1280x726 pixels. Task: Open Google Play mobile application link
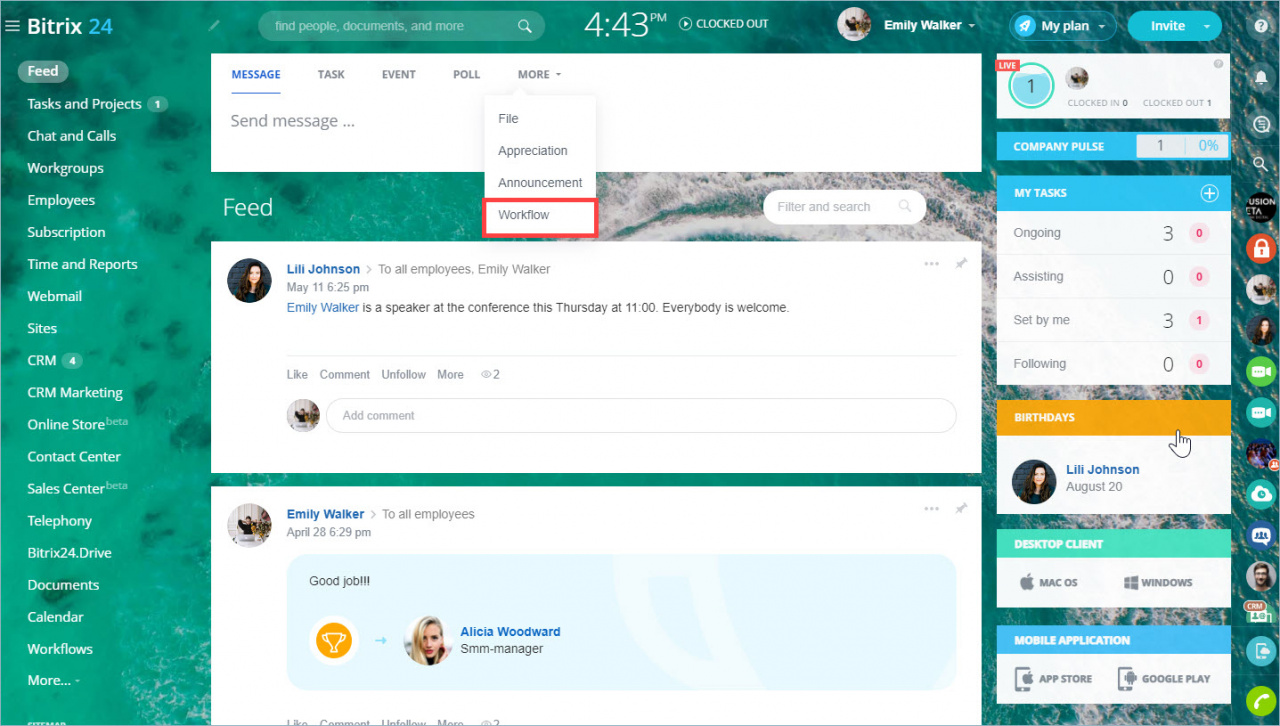click(1164, 678)
